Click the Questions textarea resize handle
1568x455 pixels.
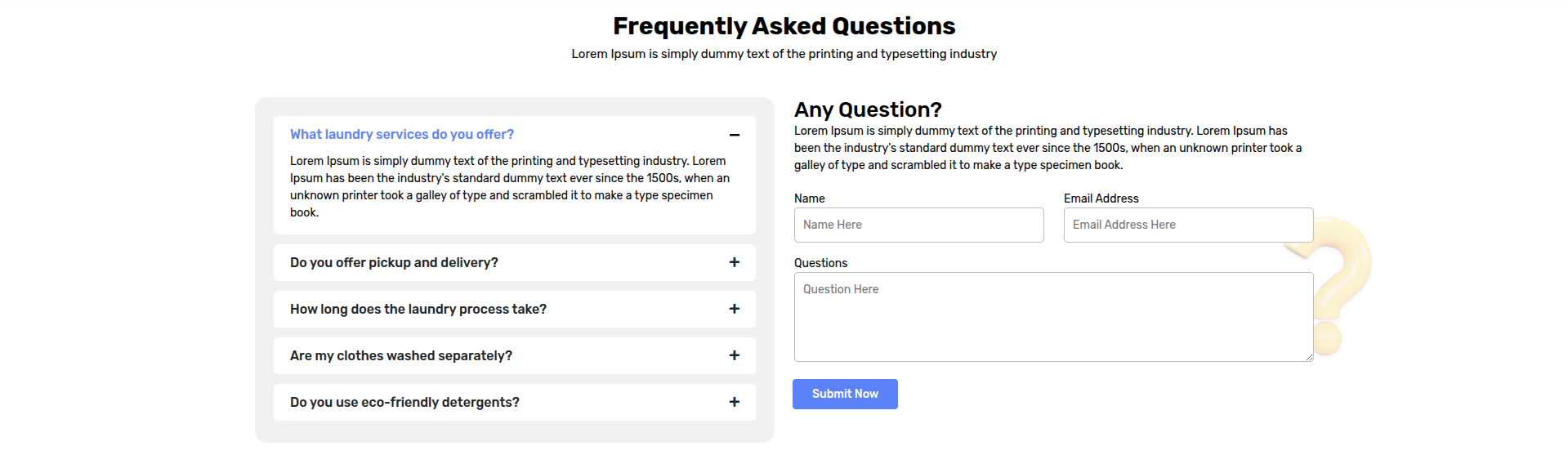1309,357
